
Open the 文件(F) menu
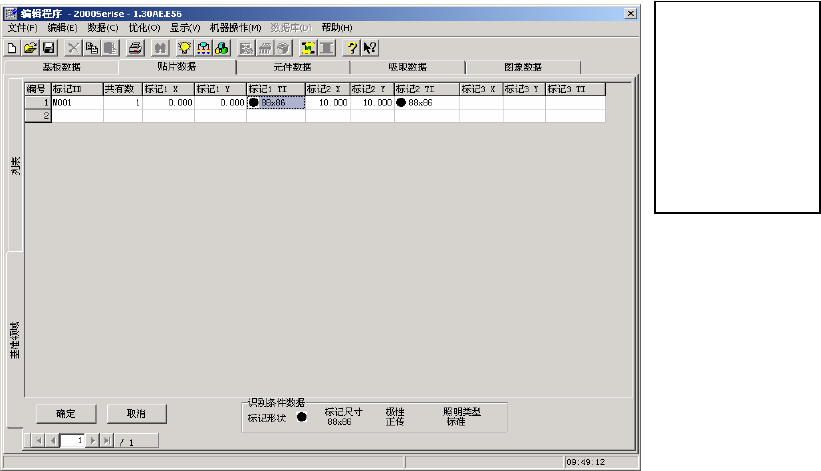22,28
